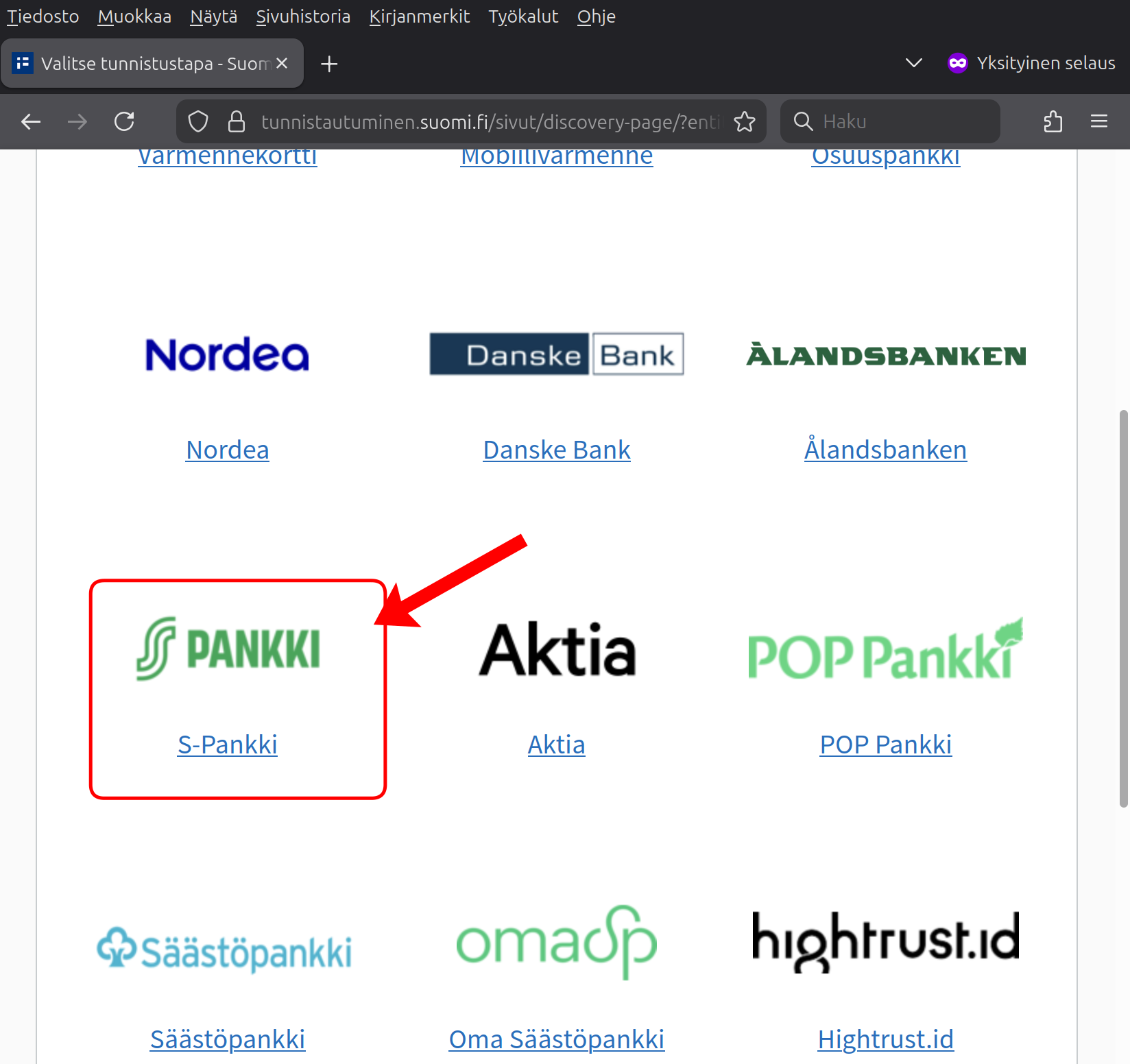This screenshot has width=1130, height=1064.
Task: Open the Työkalut menu
Action: tap(523, 16)
